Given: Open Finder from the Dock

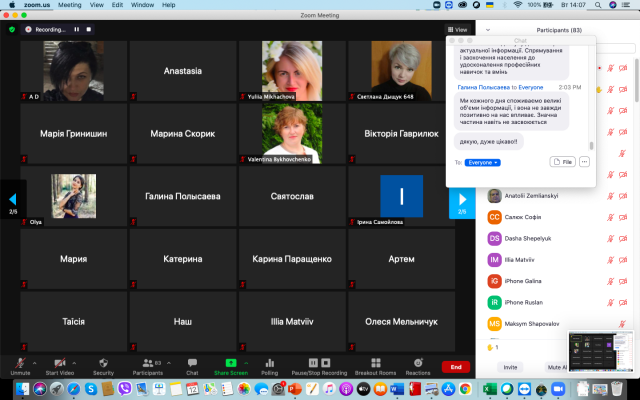Looking at the screenshot, I should point(22,389).
